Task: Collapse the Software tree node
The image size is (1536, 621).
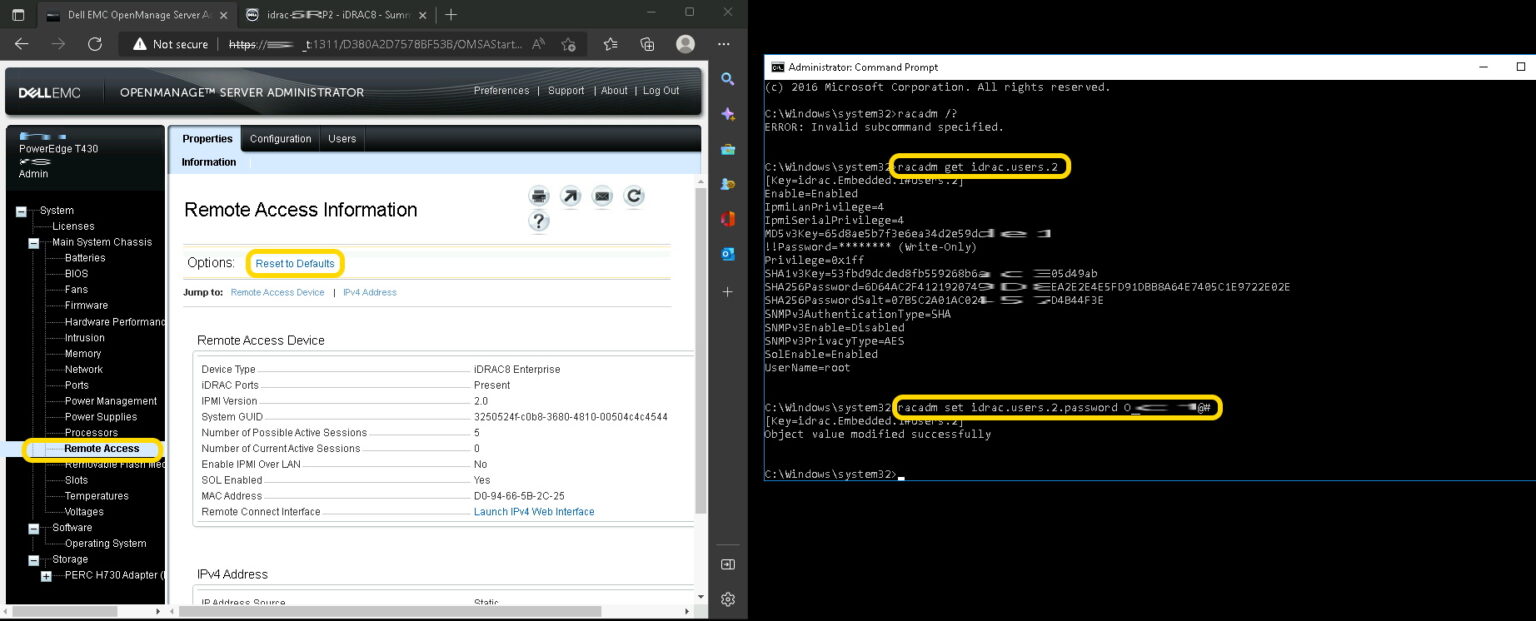Action: coord(33,528)
